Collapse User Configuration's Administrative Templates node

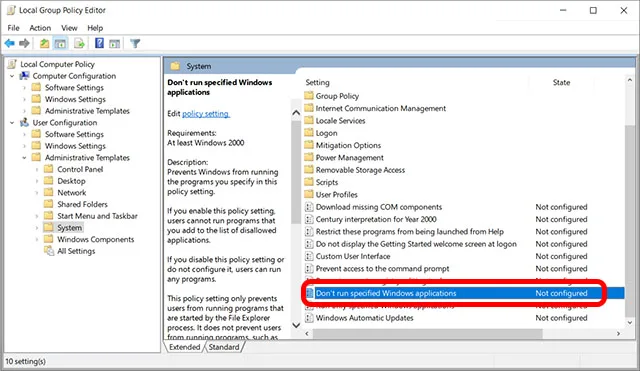click(24, 158)
